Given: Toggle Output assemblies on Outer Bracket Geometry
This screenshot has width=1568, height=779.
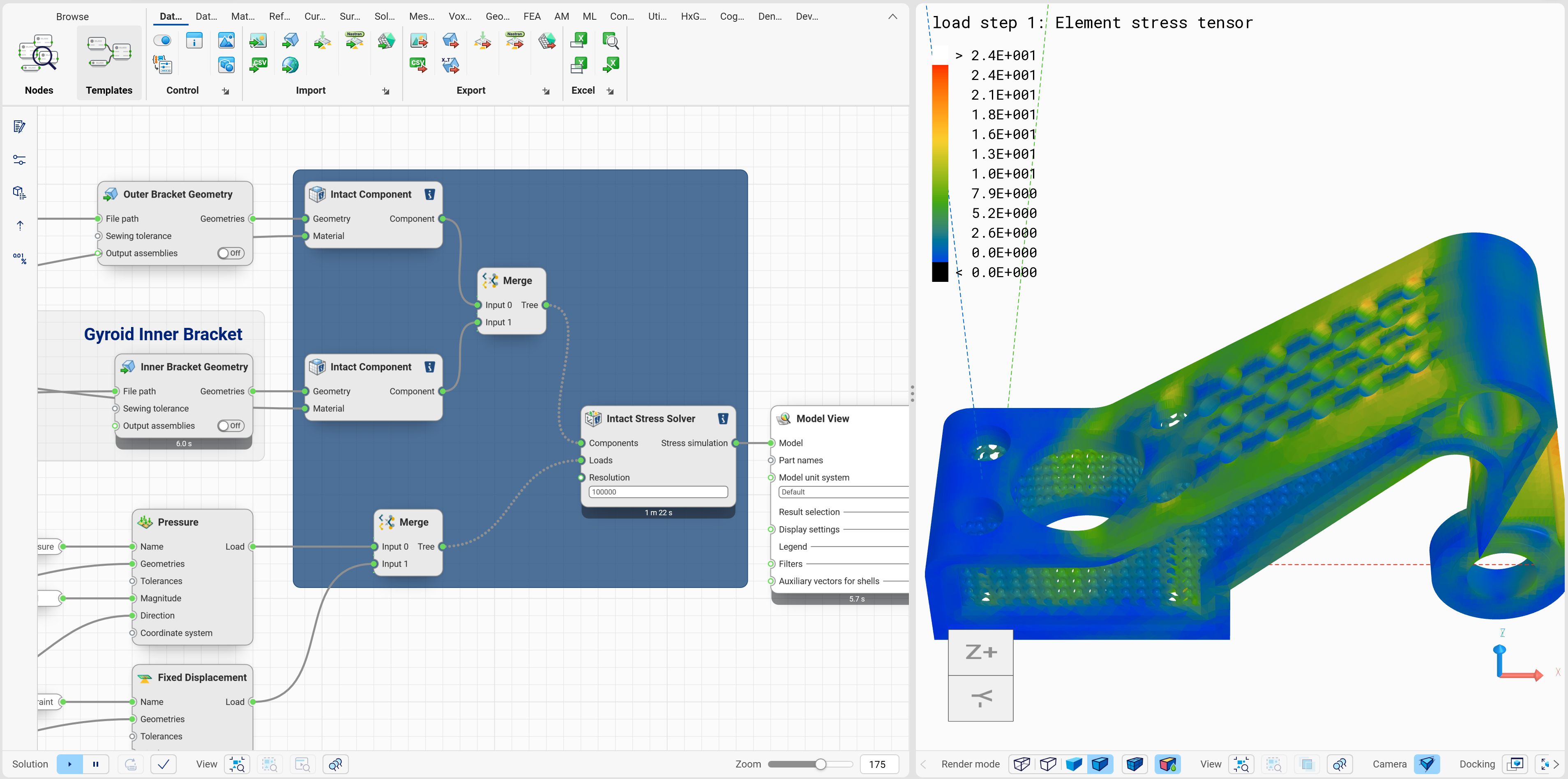Looking at the screenshot, I should [230, 253].
